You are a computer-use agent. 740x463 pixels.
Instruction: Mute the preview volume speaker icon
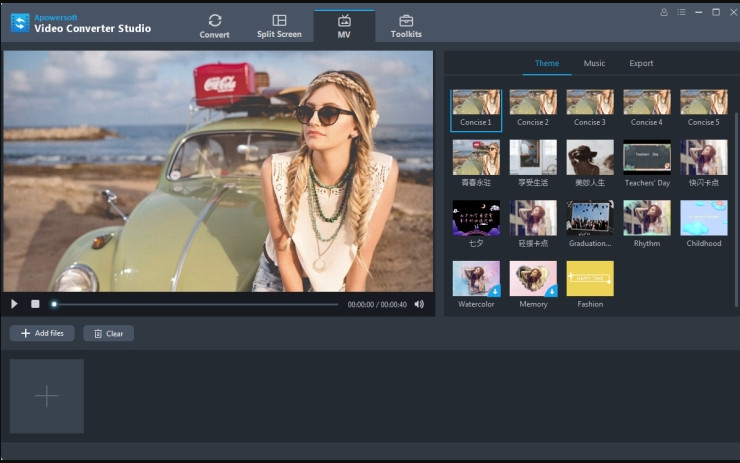pos(419,304)
